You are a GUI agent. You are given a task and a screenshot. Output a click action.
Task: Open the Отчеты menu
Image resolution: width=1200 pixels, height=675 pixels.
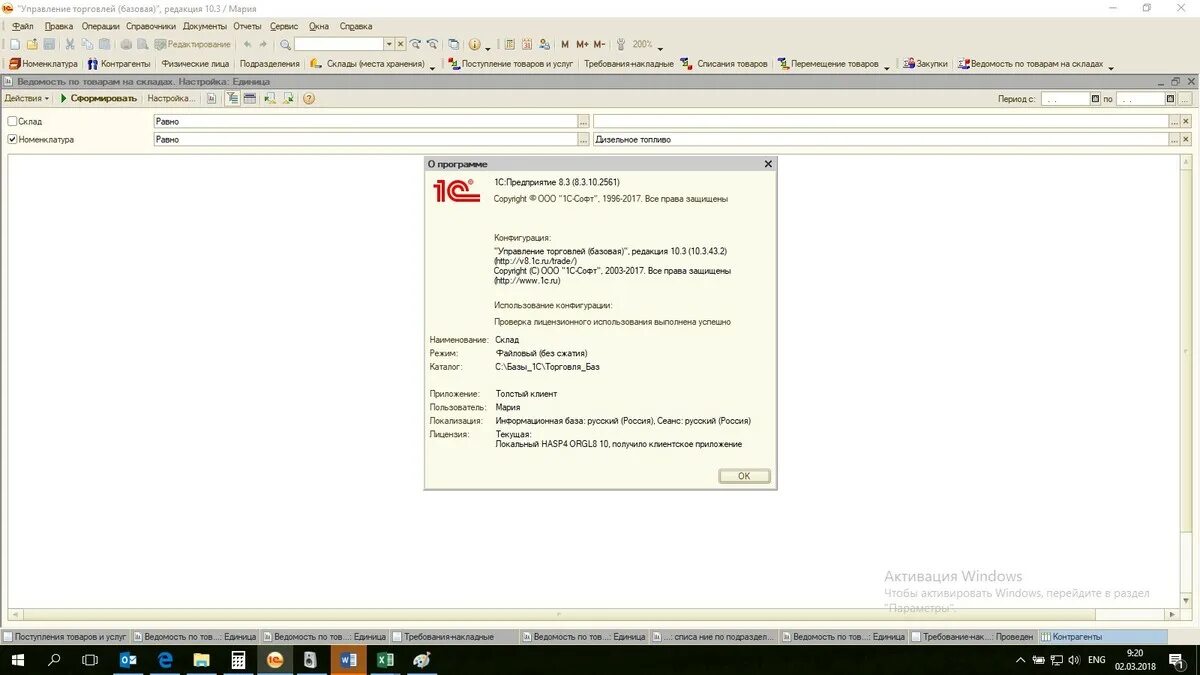pyautogui.click(x=247, y=26)
